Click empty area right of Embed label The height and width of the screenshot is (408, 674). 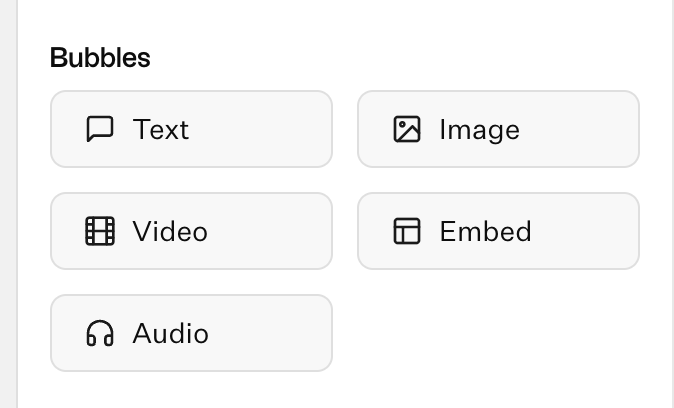(x=585, y=231)
